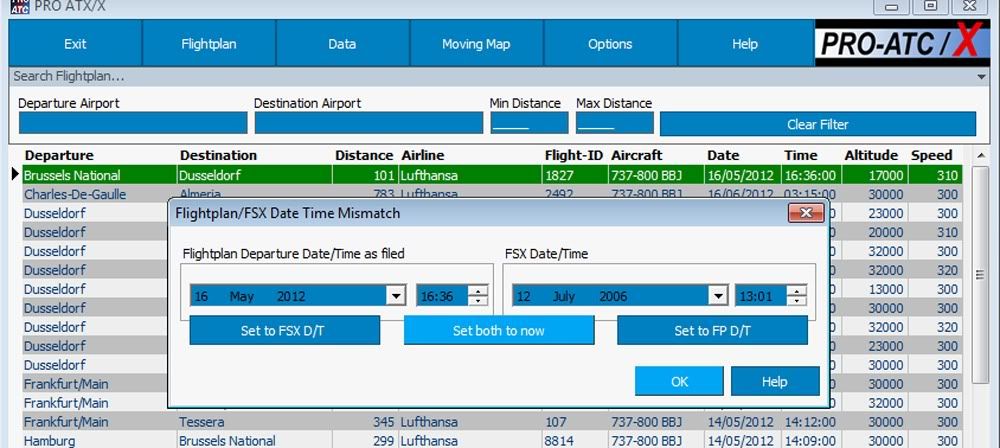1000x448 pixels.
Task: Click date cell 16/05/2012
Action: 742,175
